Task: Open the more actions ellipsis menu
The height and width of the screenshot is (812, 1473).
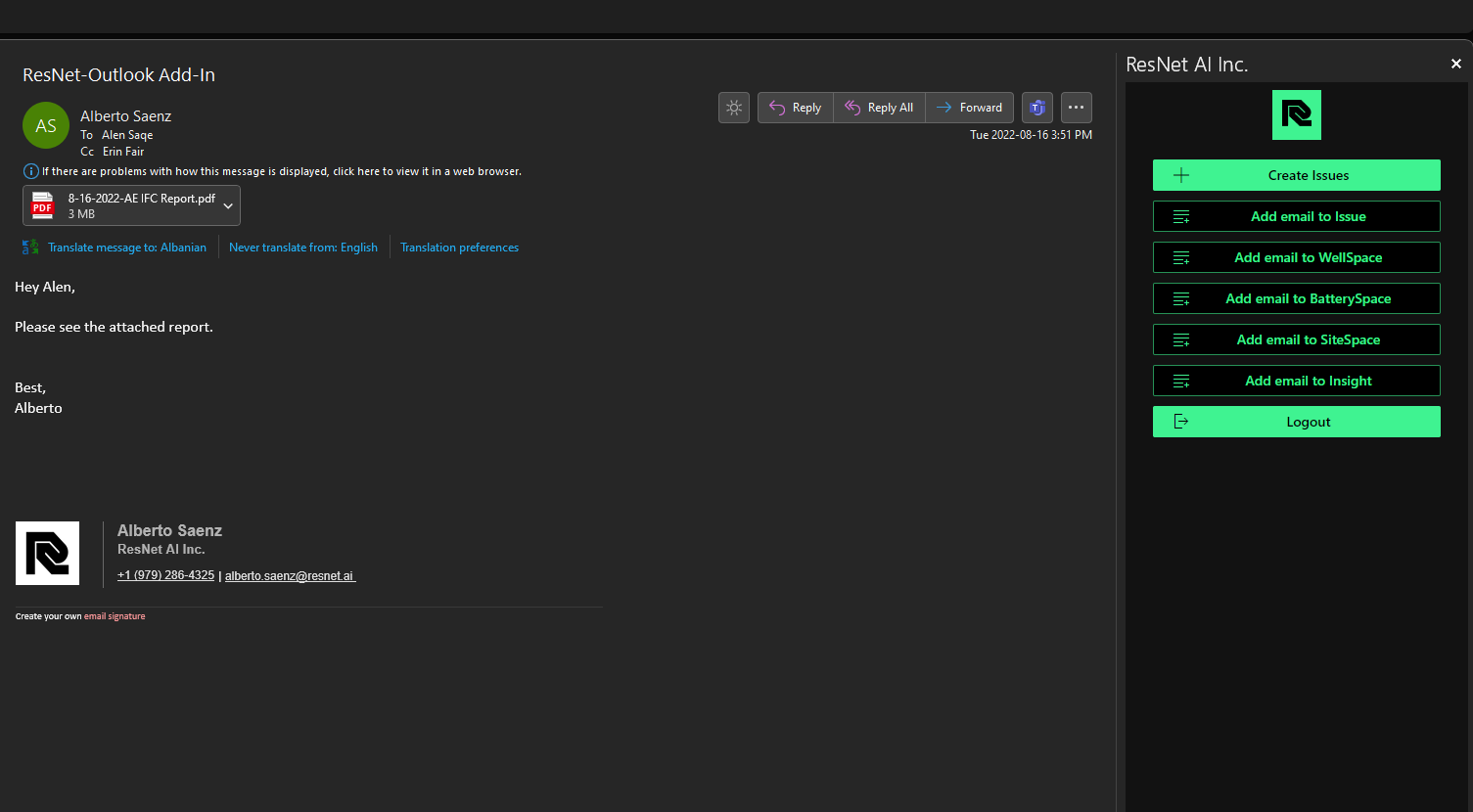Action: point(1076,108)
